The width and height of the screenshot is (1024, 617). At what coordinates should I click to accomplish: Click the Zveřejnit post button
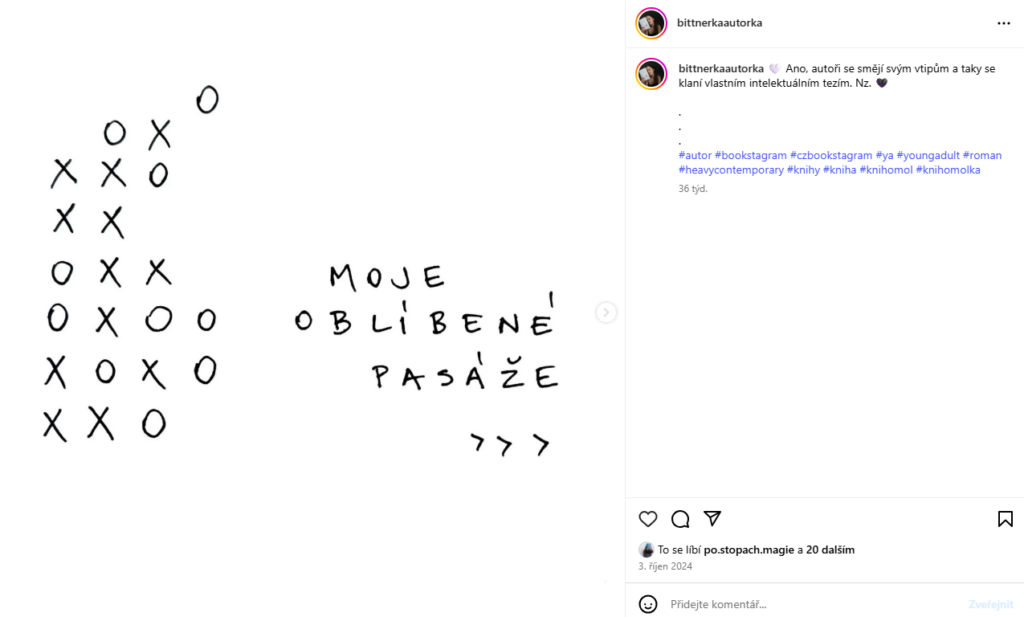(x=991, y=604)
